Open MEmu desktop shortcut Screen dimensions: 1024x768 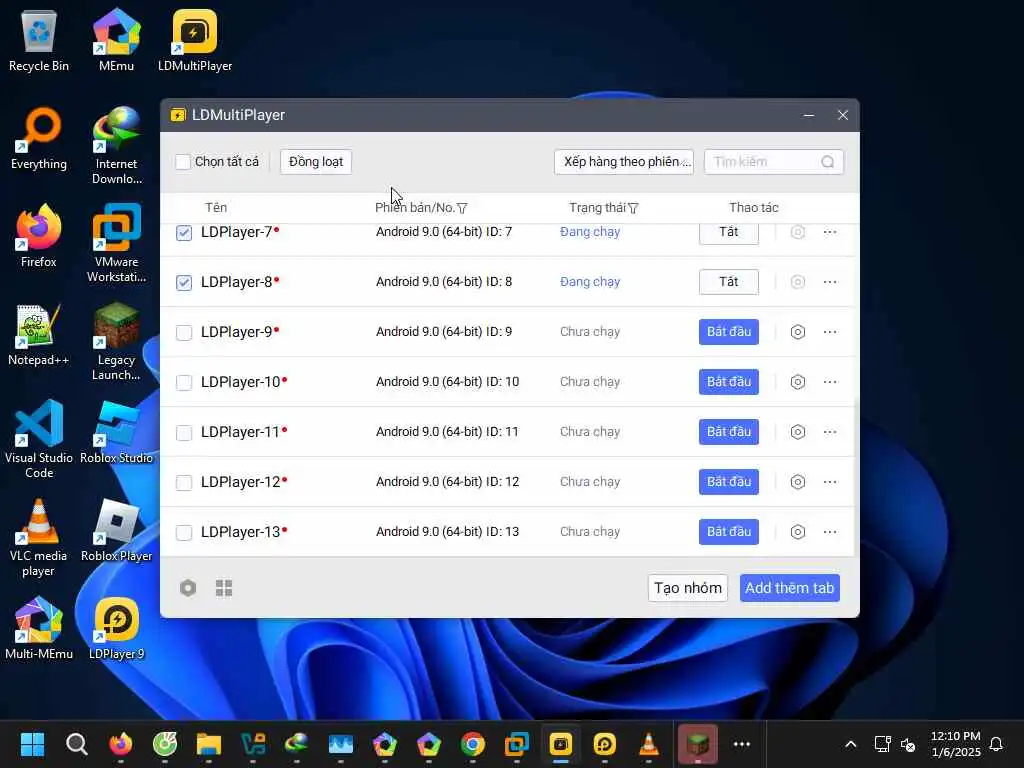[x=116, y=39]
